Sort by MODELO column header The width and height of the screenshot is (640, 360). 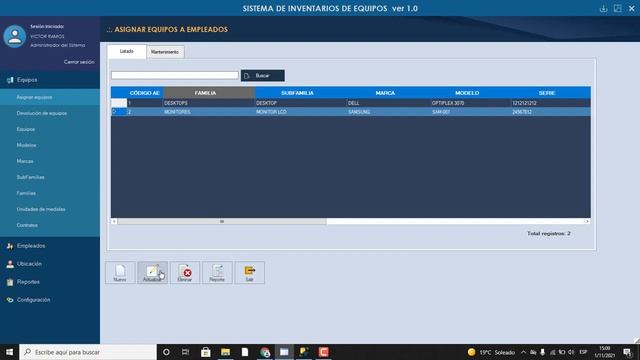click(x=470, y=93)
